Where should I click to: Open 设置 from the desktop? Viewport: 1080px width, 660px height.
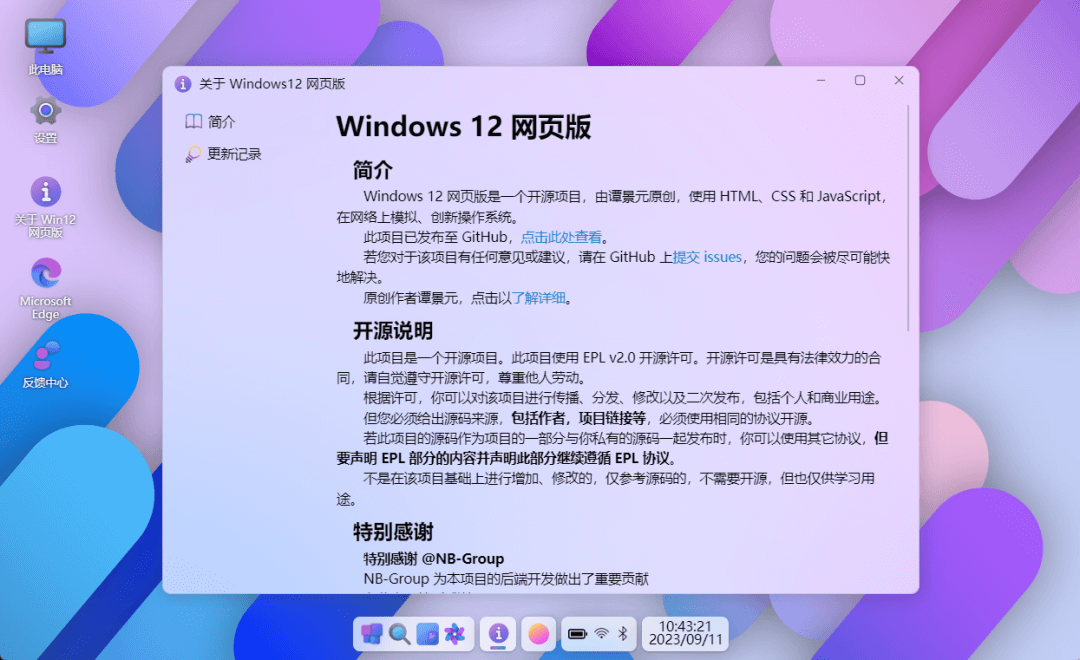pos(45,113)
